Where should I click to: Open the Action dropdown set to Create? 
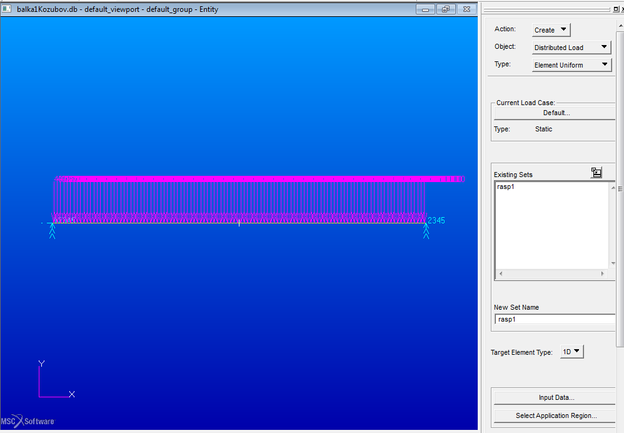point(551,30)
